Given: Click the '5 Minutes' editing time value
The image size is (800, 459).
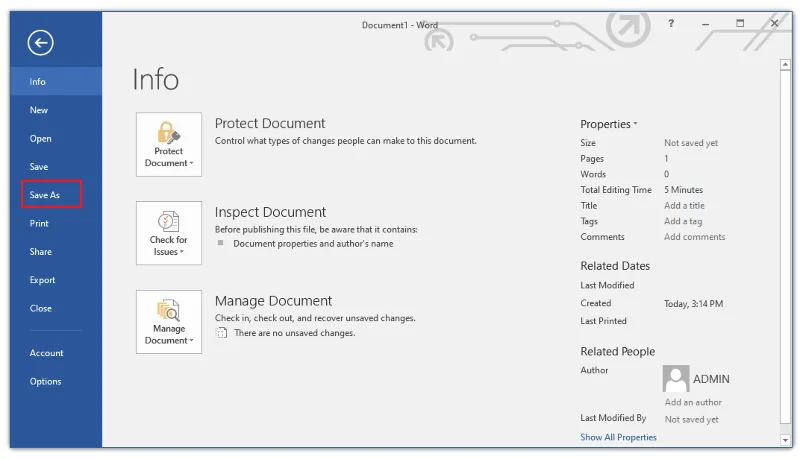Looking at the screenshot, I should (684, 190).
